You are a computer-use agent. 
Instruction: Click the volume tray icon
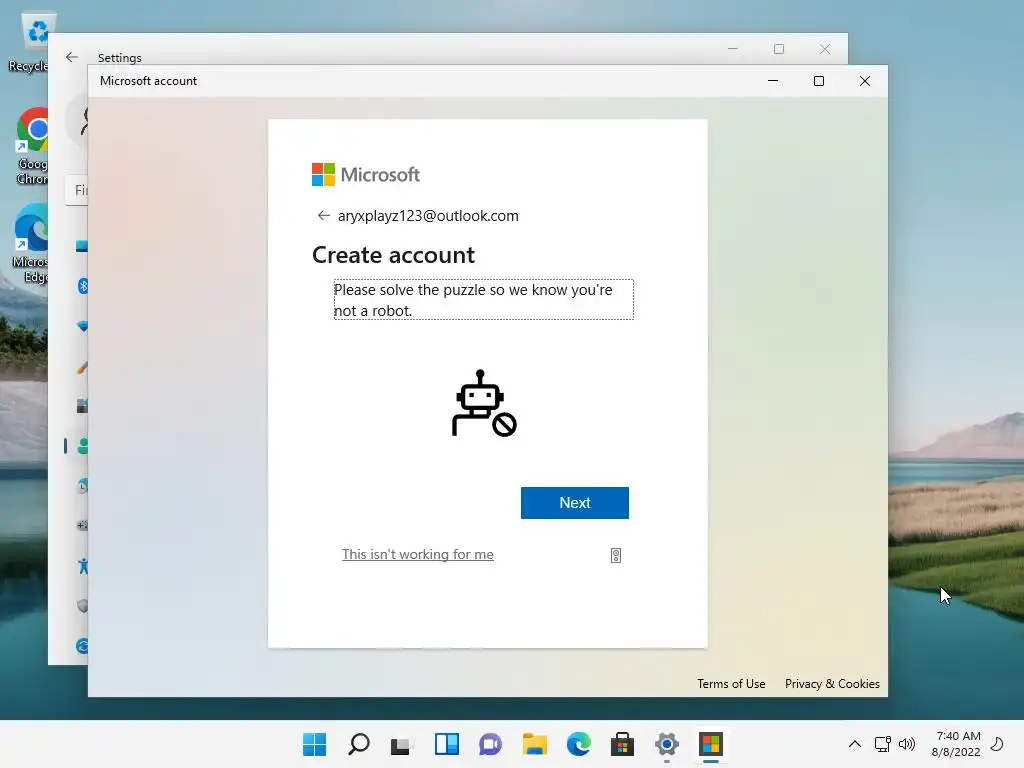pyautogui.click(x=906, y=744)
